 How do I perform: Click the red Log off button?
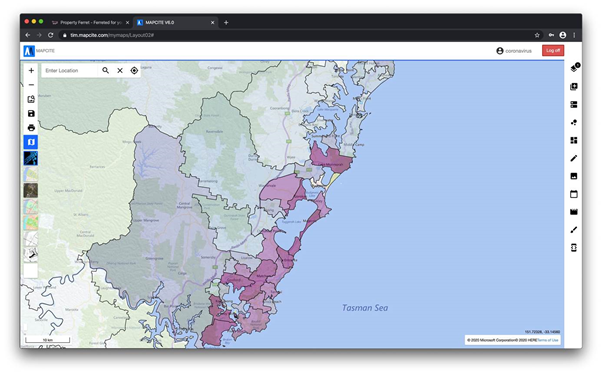click(x=553, y=51)
